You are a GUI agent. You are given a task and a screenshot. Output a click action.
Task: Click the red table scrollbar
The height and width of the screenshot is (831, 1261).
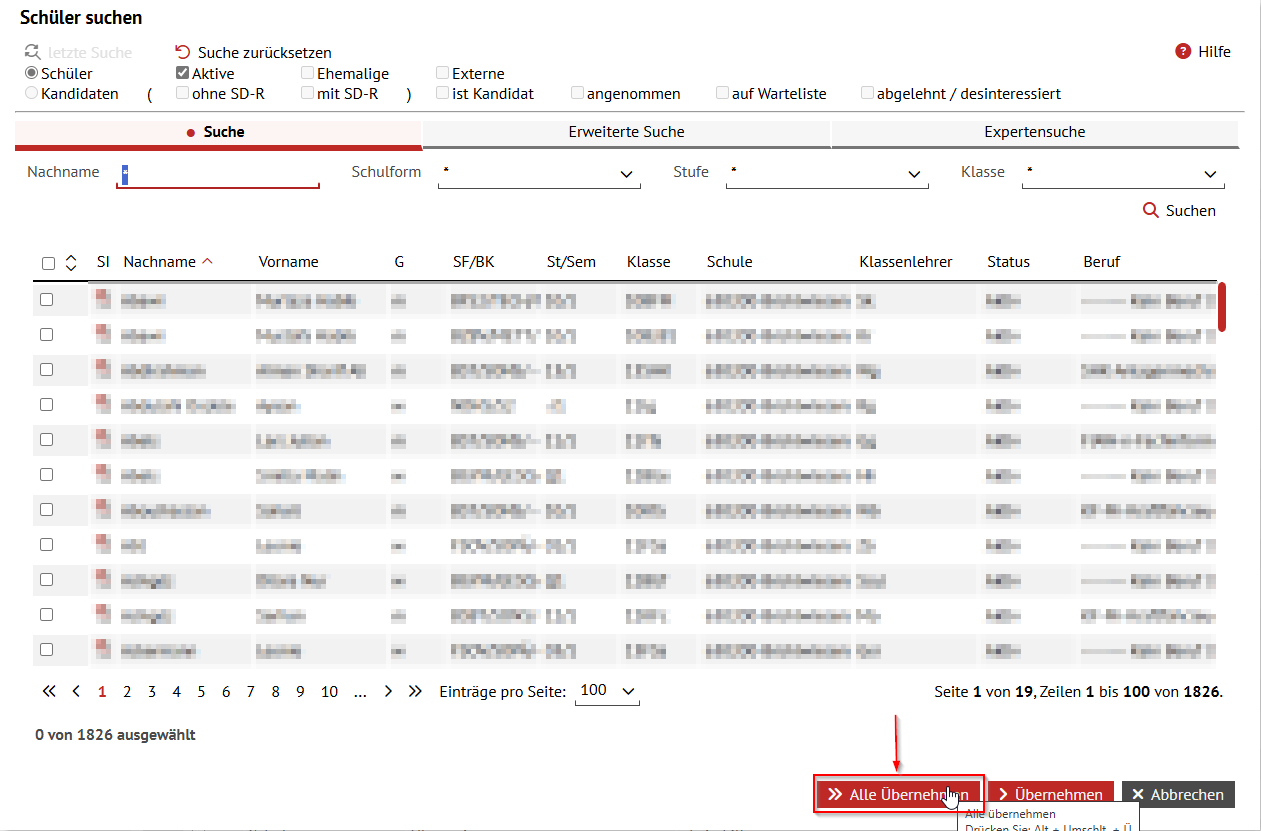(1222, 307)
